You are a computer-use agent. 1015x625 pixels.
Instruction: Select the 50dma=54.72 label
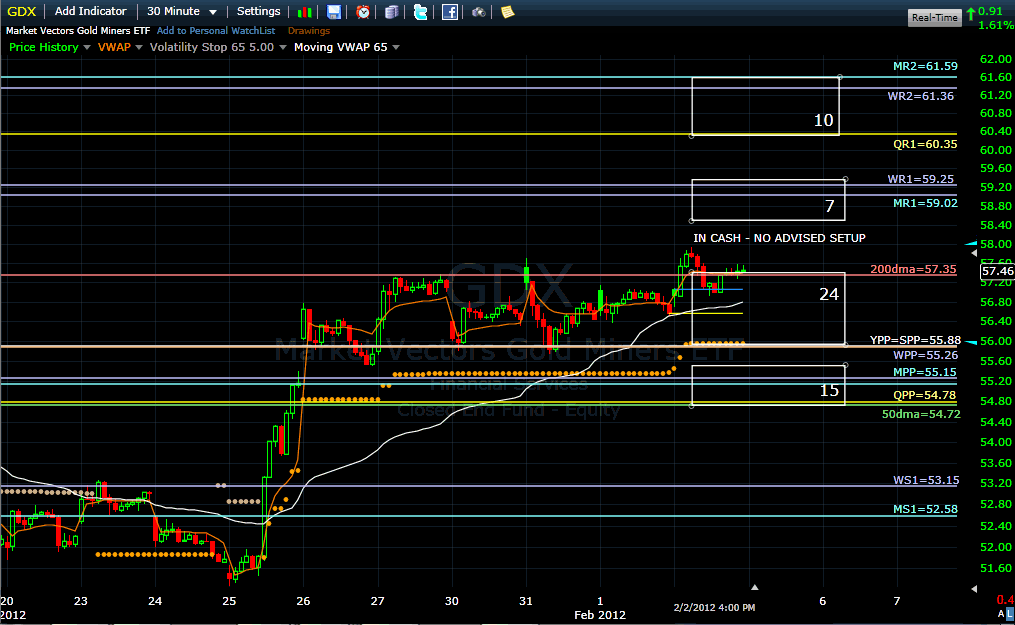[x=921, y=414]
